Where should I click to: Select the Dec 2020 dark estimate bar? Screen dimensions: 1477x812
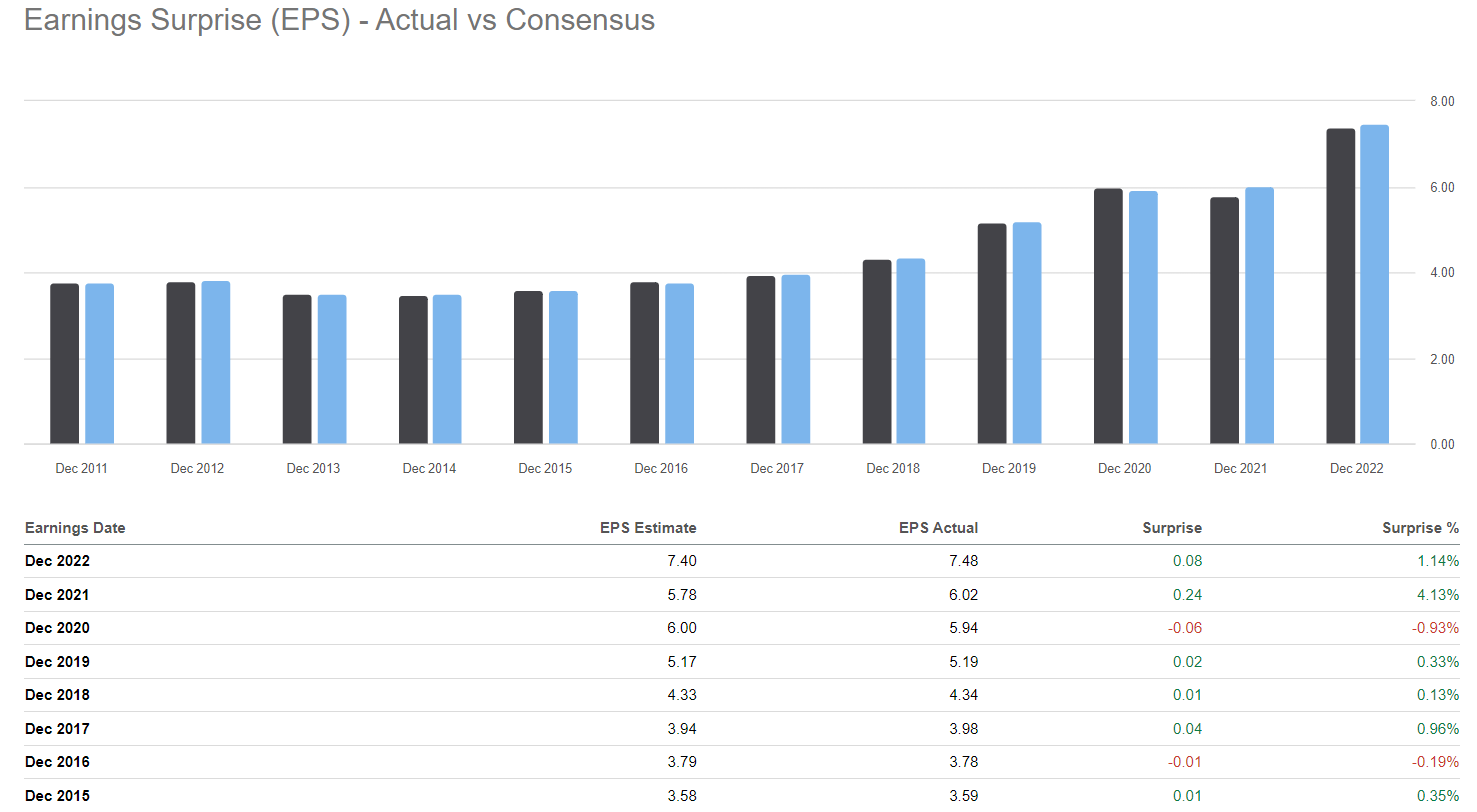click(x=1108, y=316)
